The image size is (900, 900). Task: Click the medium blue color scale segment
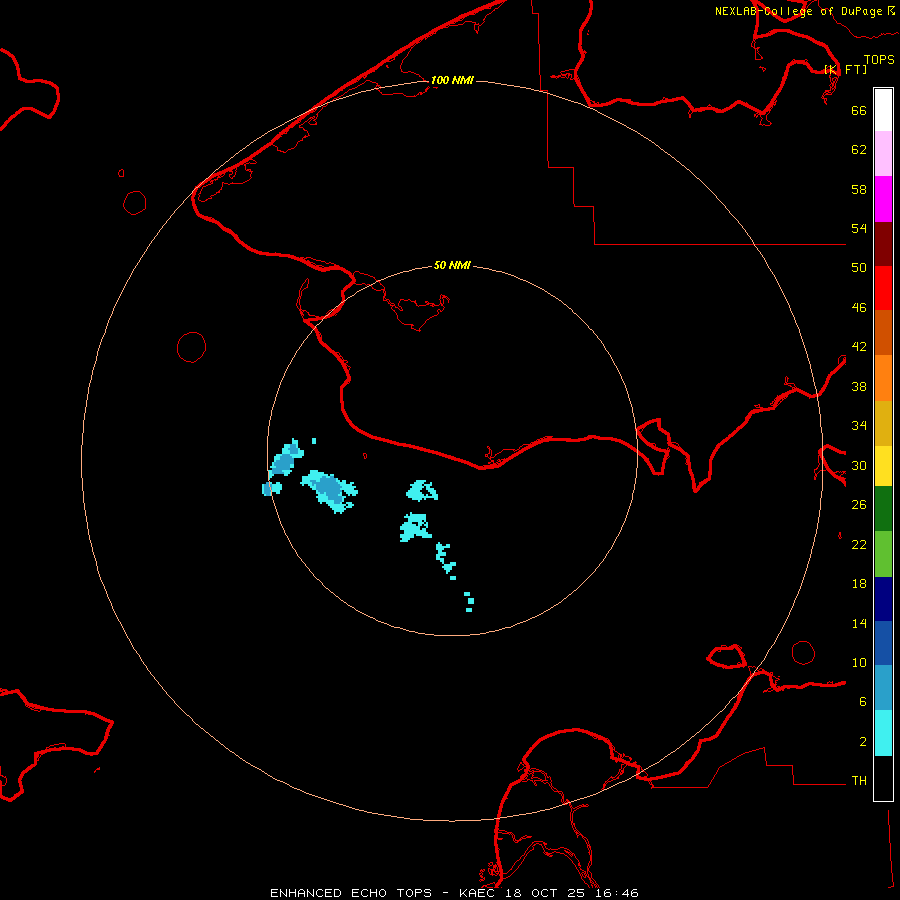point(883,643)
